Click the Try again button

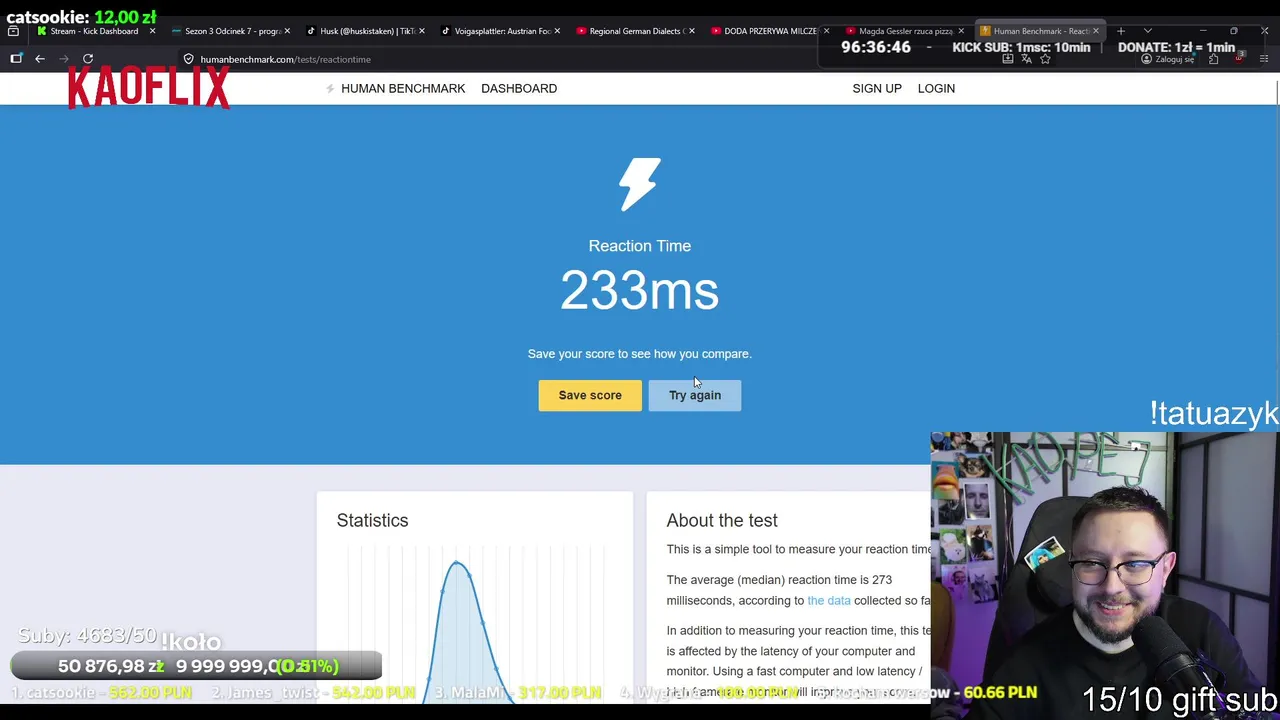point(694,395)
